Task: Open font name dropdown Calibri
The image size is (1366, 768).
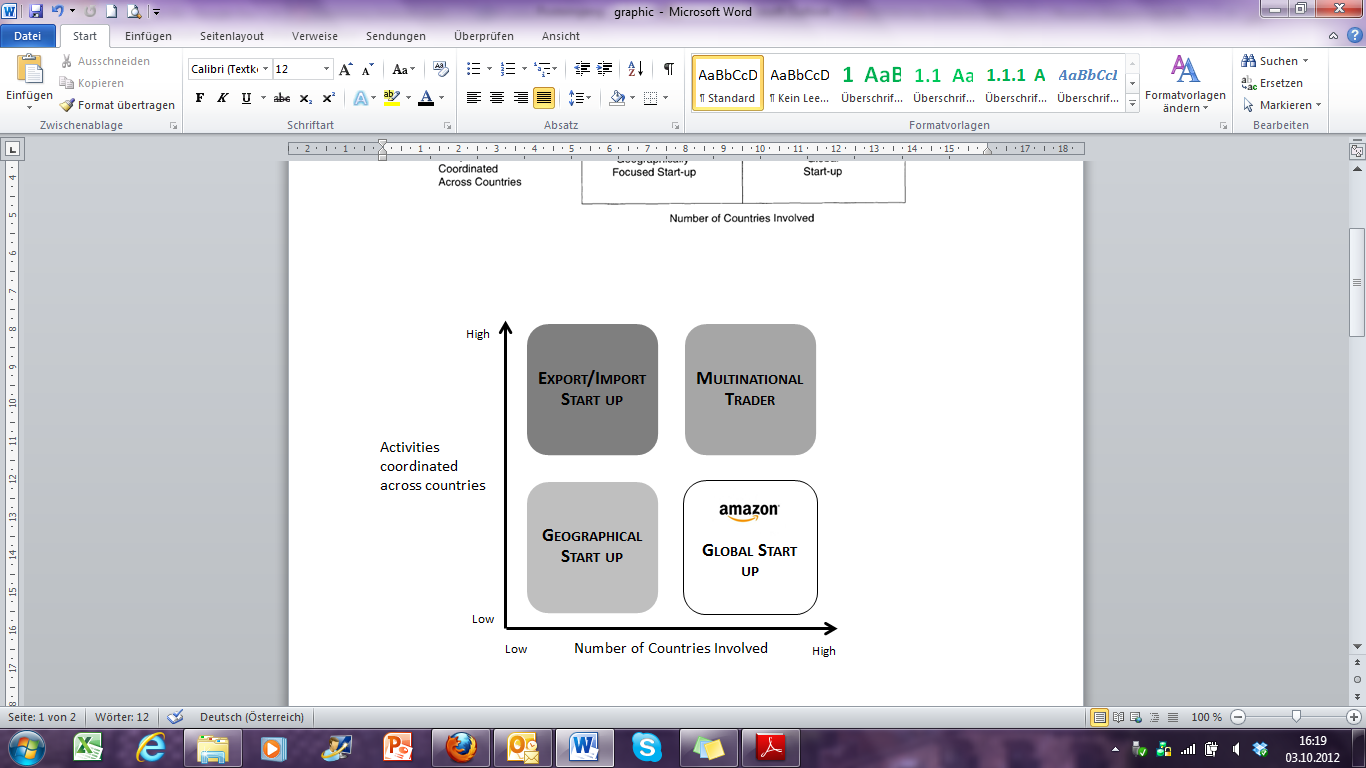Action: (x=266, y=69)
